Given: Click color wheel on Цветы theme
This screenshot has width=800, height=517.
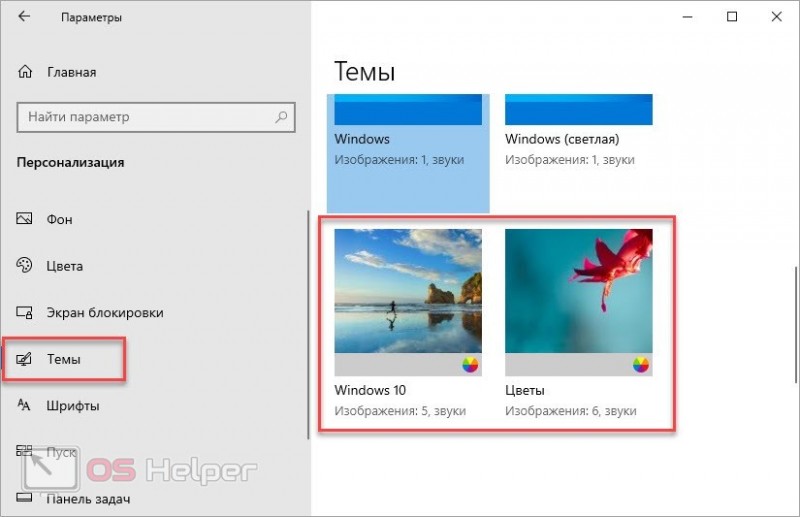Looking at the screenshot, I should coord(641,365).
